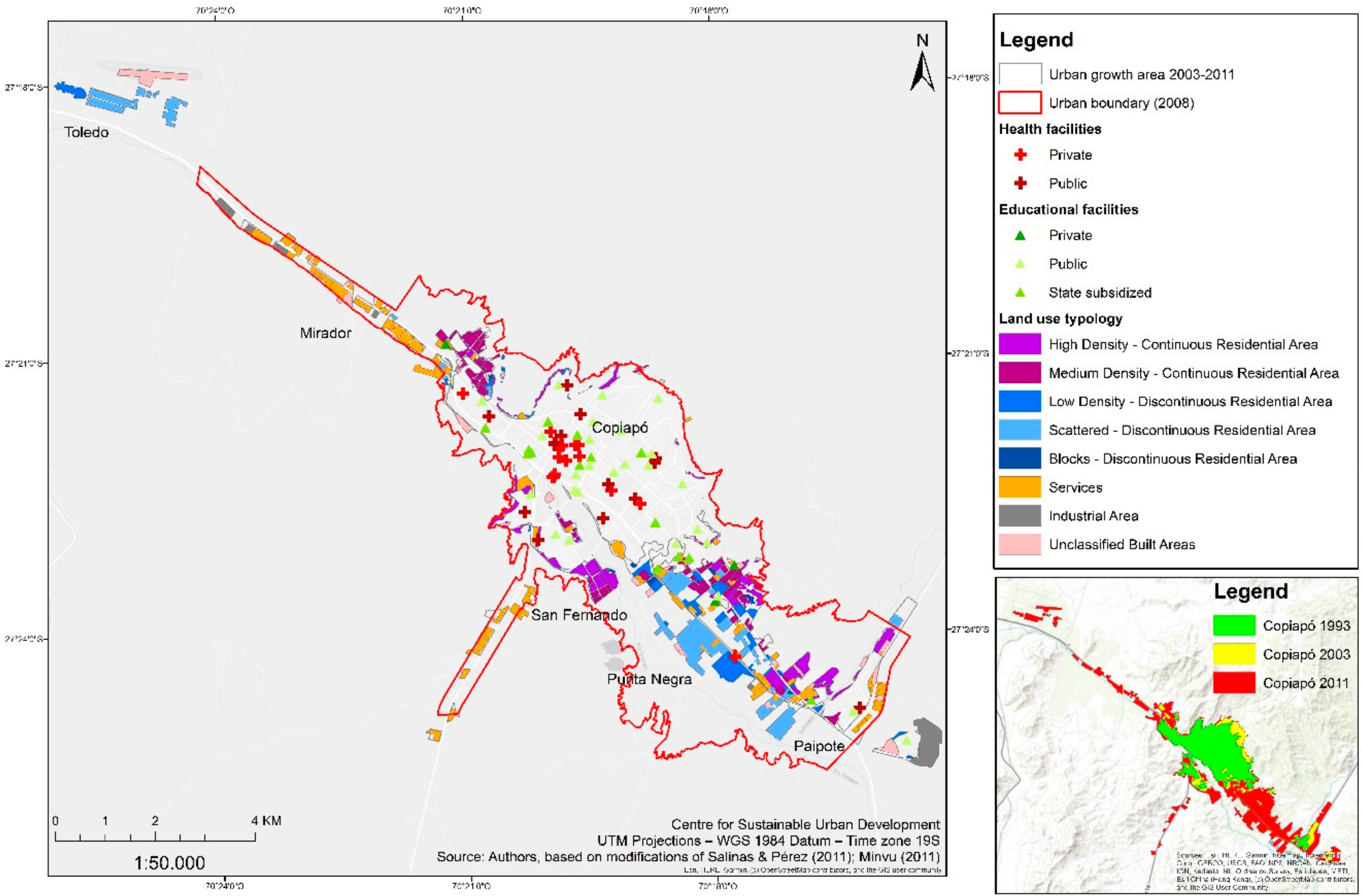1362x896 pixels.
Task: Click the 1:50.000 scale text
Action: point(169,863)
